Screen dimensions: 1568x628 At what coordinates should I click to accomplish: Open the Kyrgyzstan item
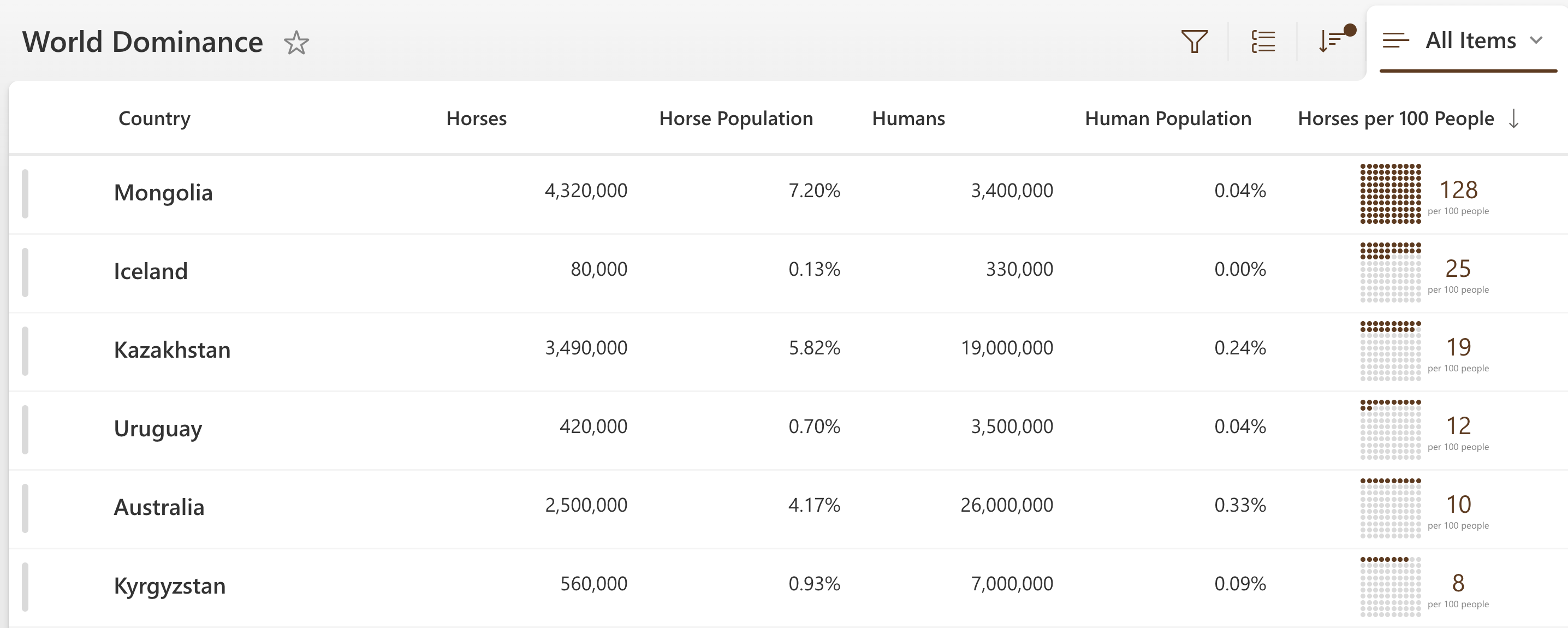(x=169, y=586)
